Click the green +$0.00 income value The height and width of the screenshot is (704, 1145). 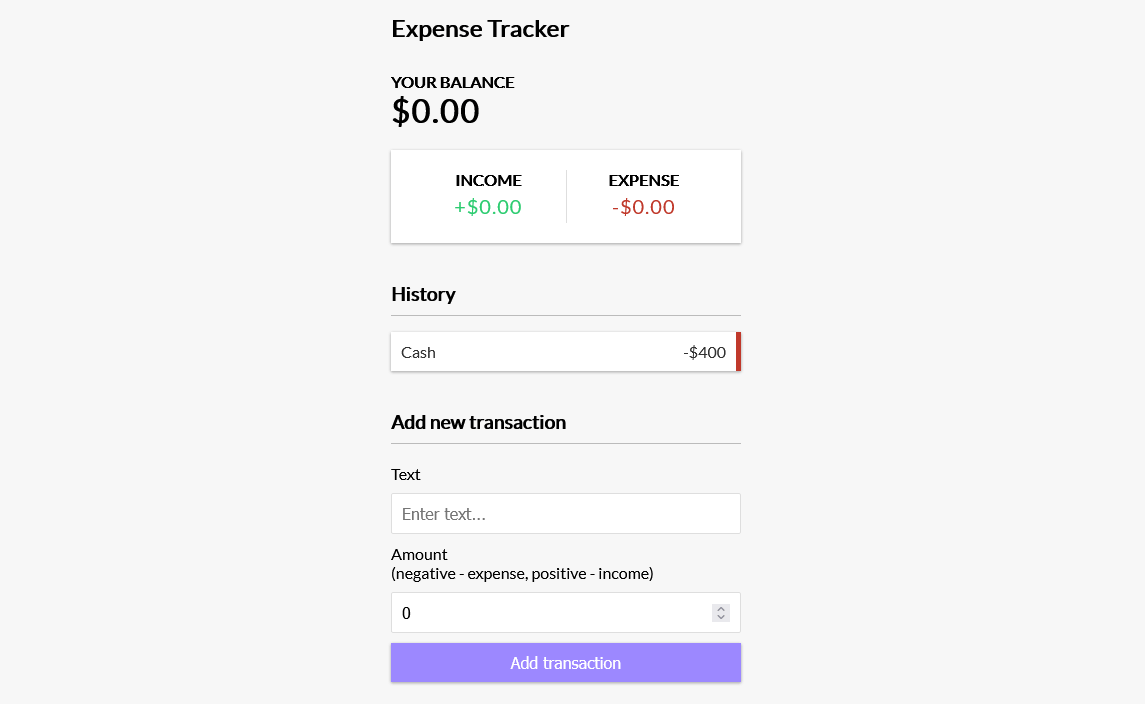489,207
